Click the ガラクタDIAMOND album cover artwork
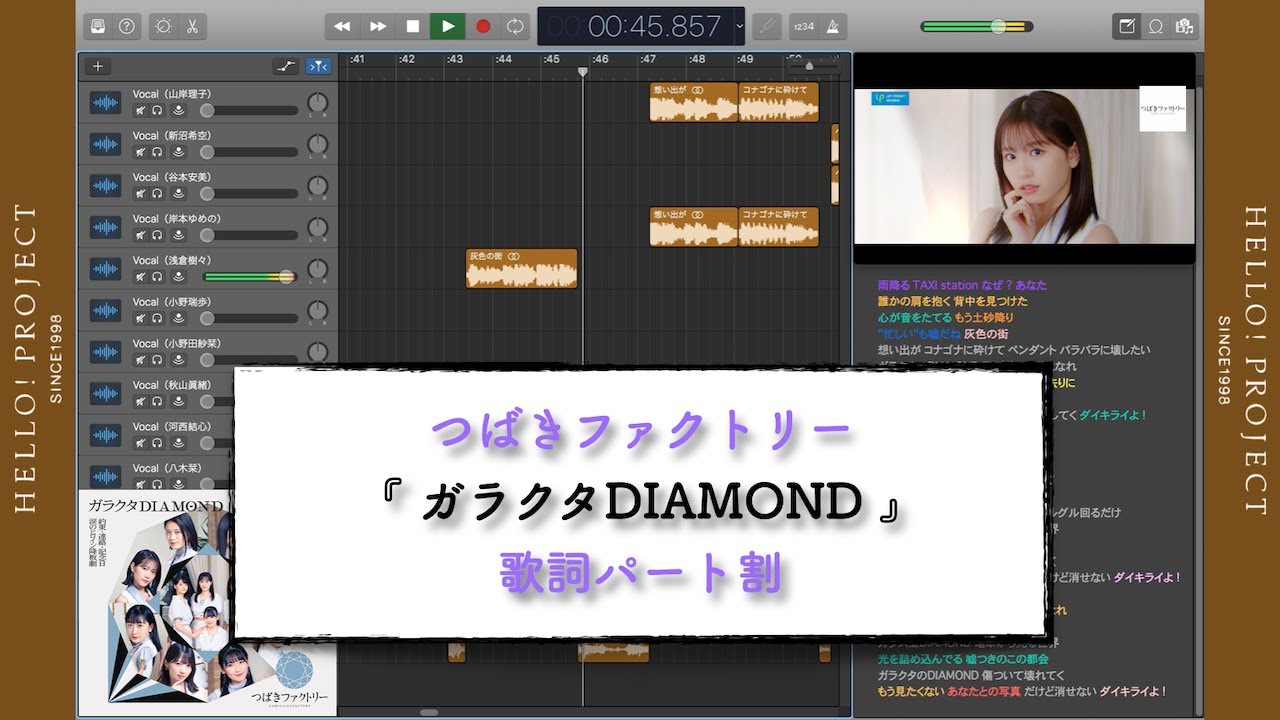This screenshot has width=1280, height=720. pyautogui.click(x=208, y=603)
